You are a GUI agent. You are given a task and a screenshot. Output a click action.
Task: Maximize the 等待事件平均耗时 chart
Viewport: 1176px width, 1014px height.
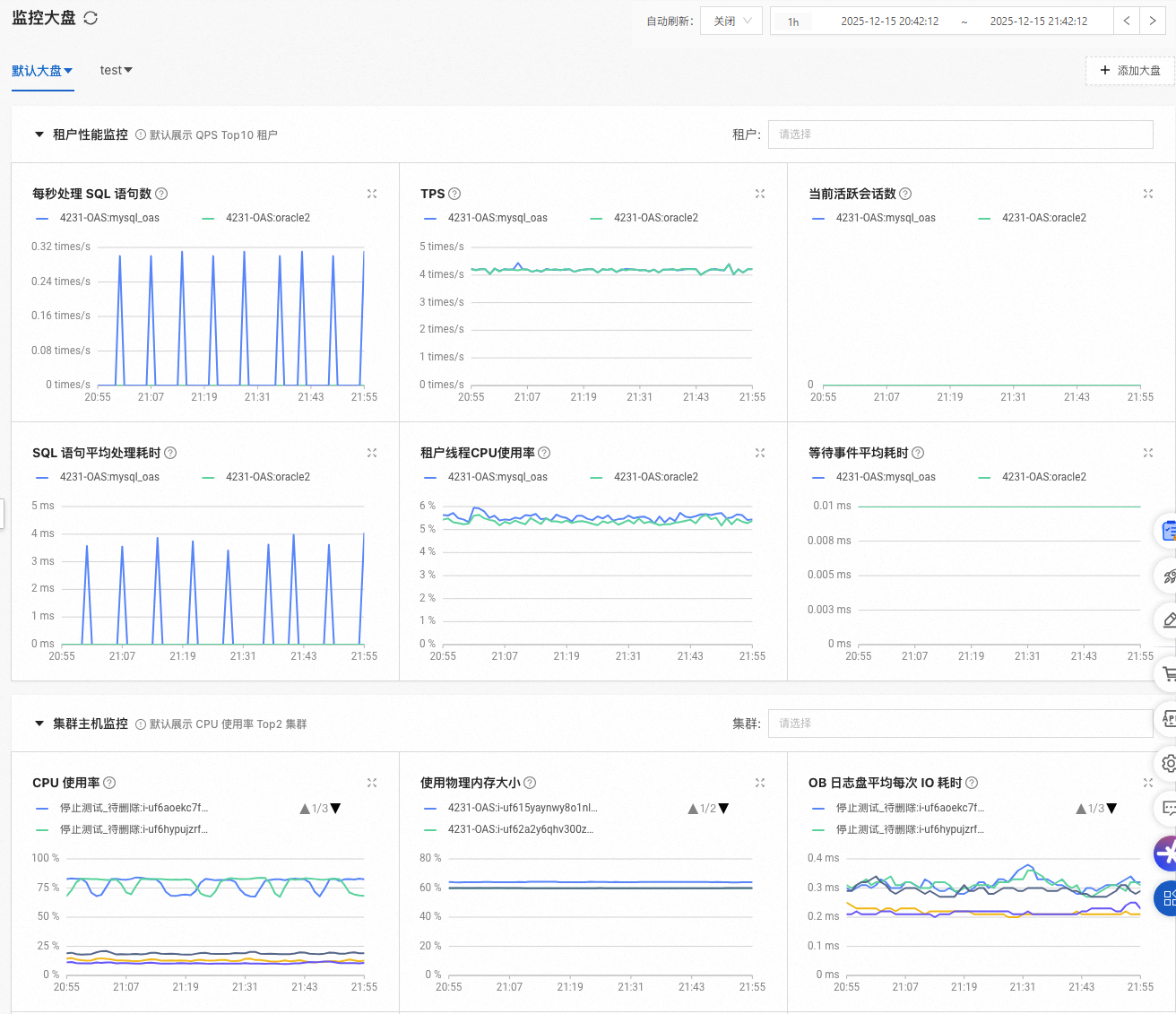coord(1148,453)
